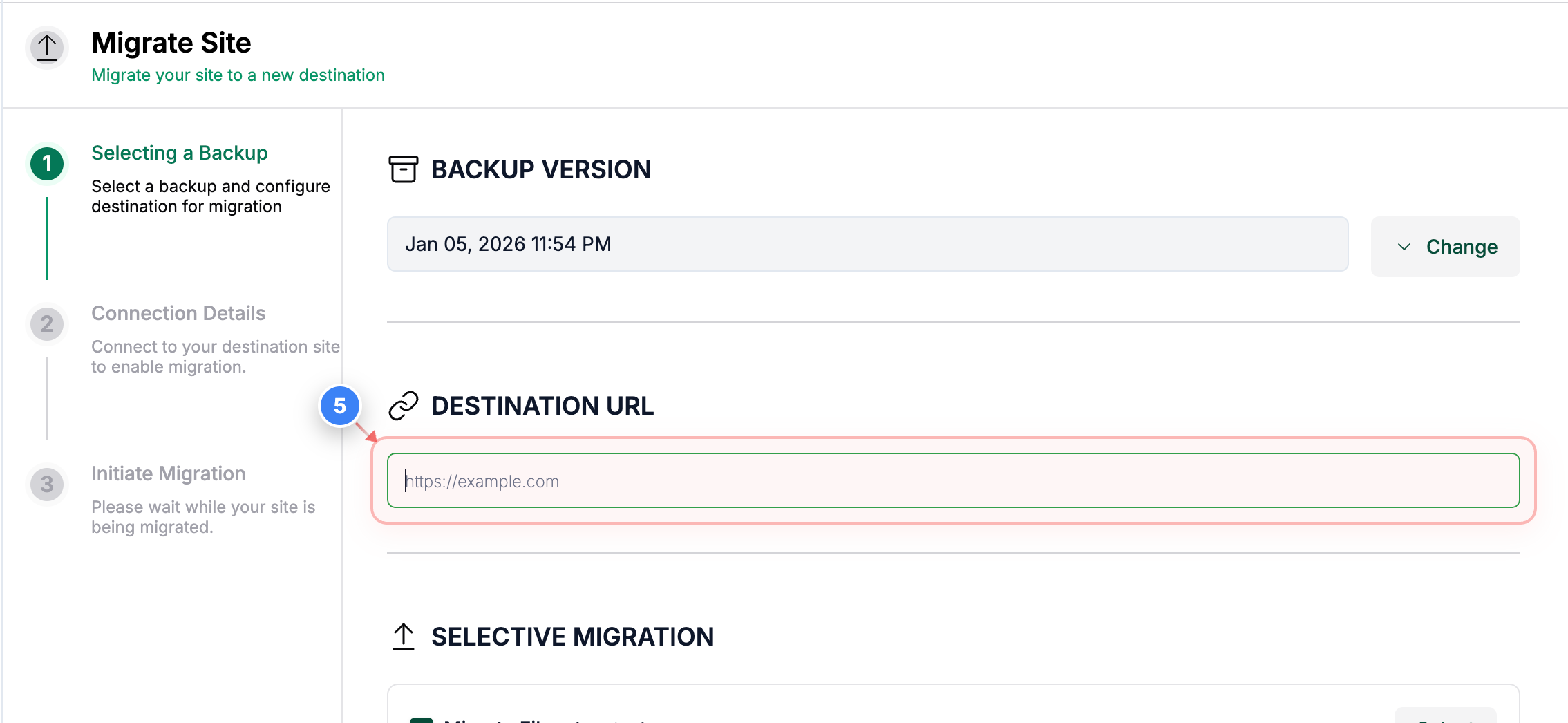Click the upward arrow icon beside Selective Migration
This screenshot has width=1568, height=723.
(404, 637)
